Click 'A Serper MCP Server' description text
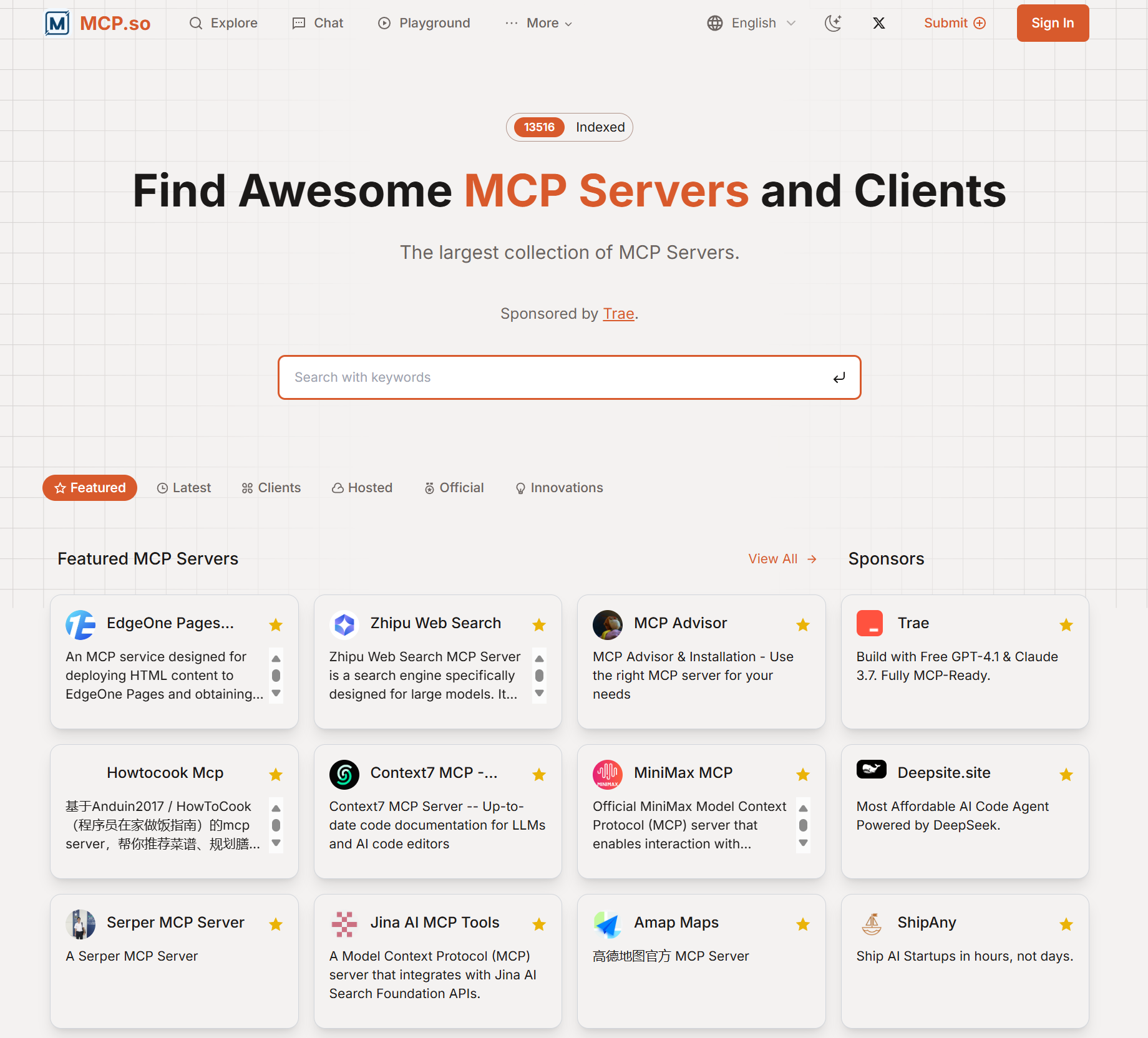1148x1038 pixels. point(132,956)
